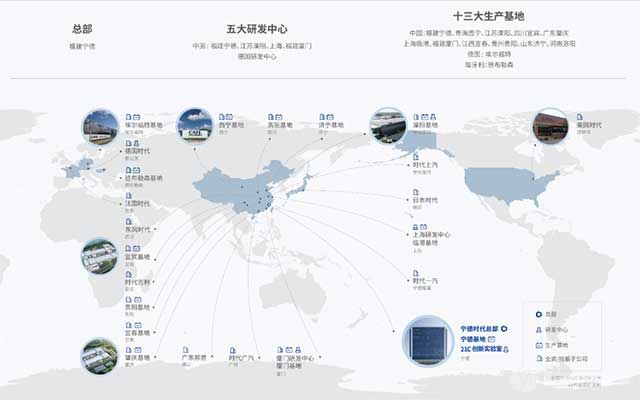640x400 pixels.
Task: Open the 宁德时代总部 building photo
Action: [x=428, y=341]
